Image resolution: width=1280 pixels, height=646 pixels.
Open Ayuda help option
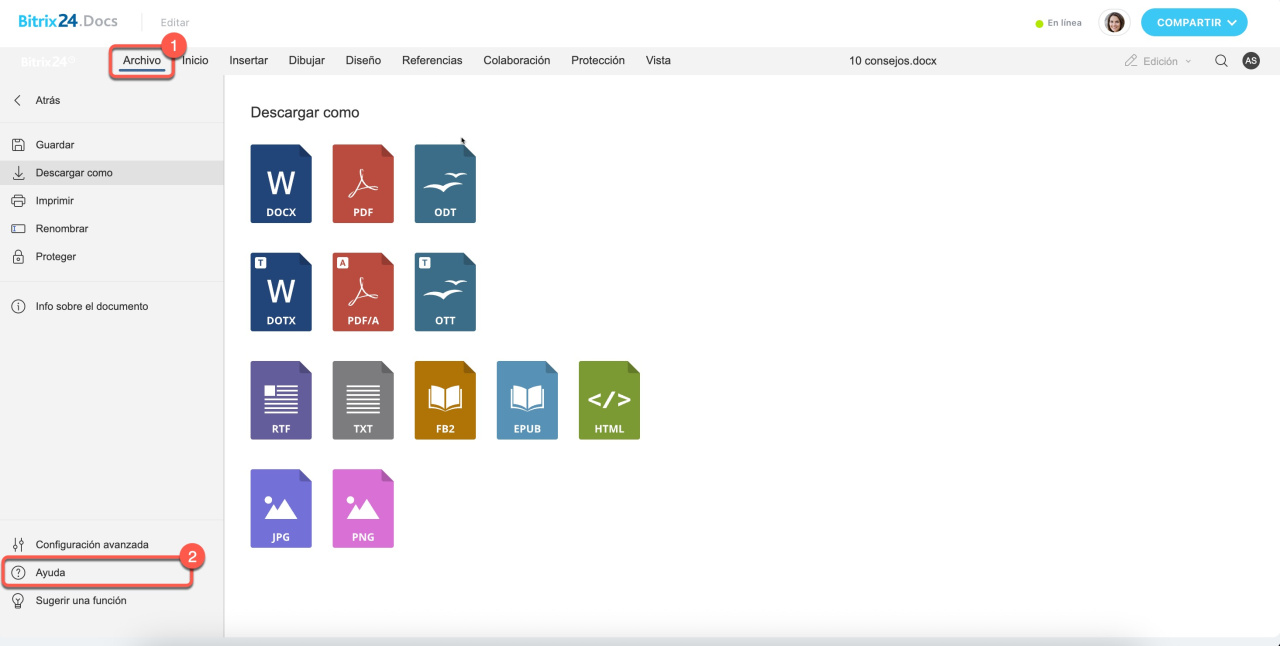tap(50, 573)
